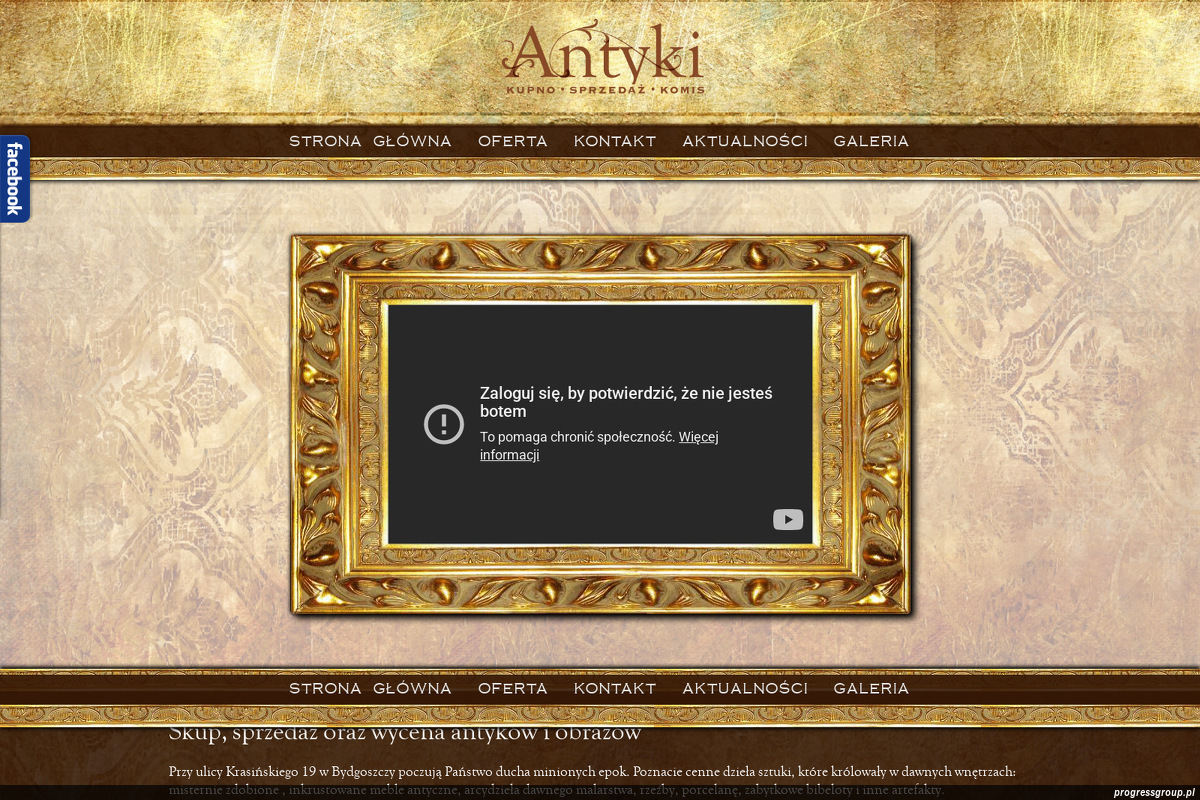Select Kontakt in the header menu
The height and width of the screenshot is (800, 1200).
[x=614, y=141]
